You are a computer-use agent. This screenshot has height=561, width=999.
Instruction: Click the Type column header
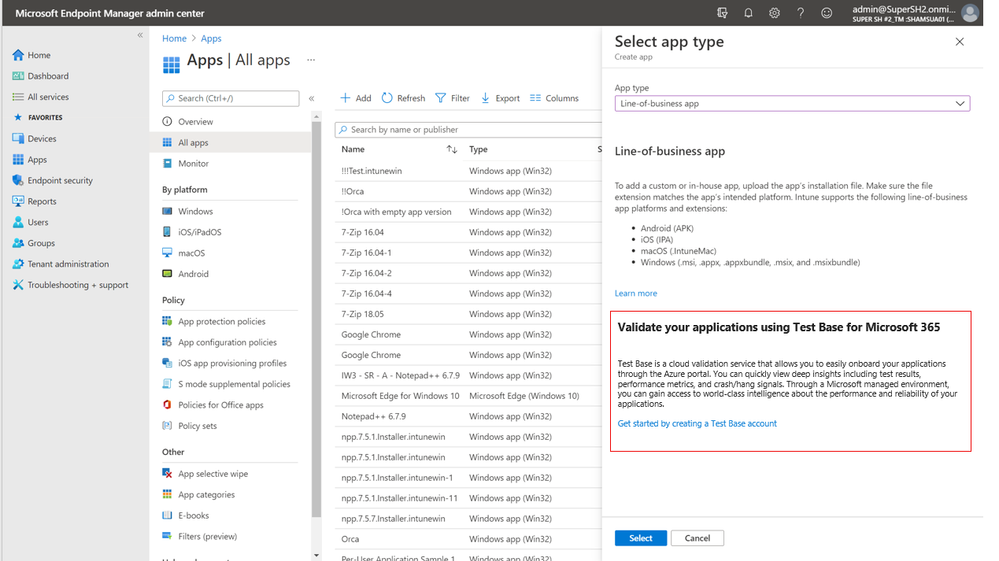click(478, 149)
